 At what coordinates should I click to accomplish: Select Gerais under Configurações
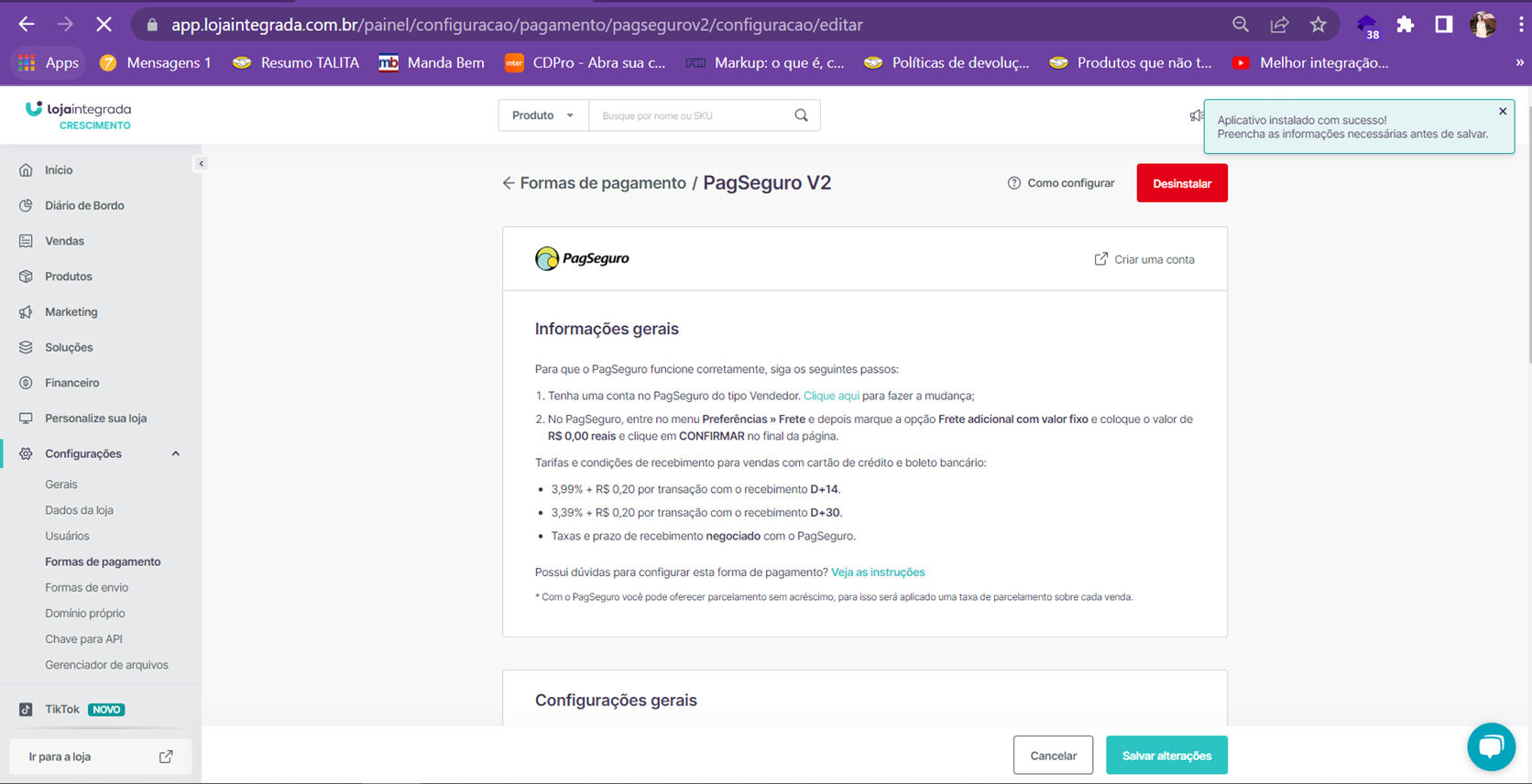(61, 485)
